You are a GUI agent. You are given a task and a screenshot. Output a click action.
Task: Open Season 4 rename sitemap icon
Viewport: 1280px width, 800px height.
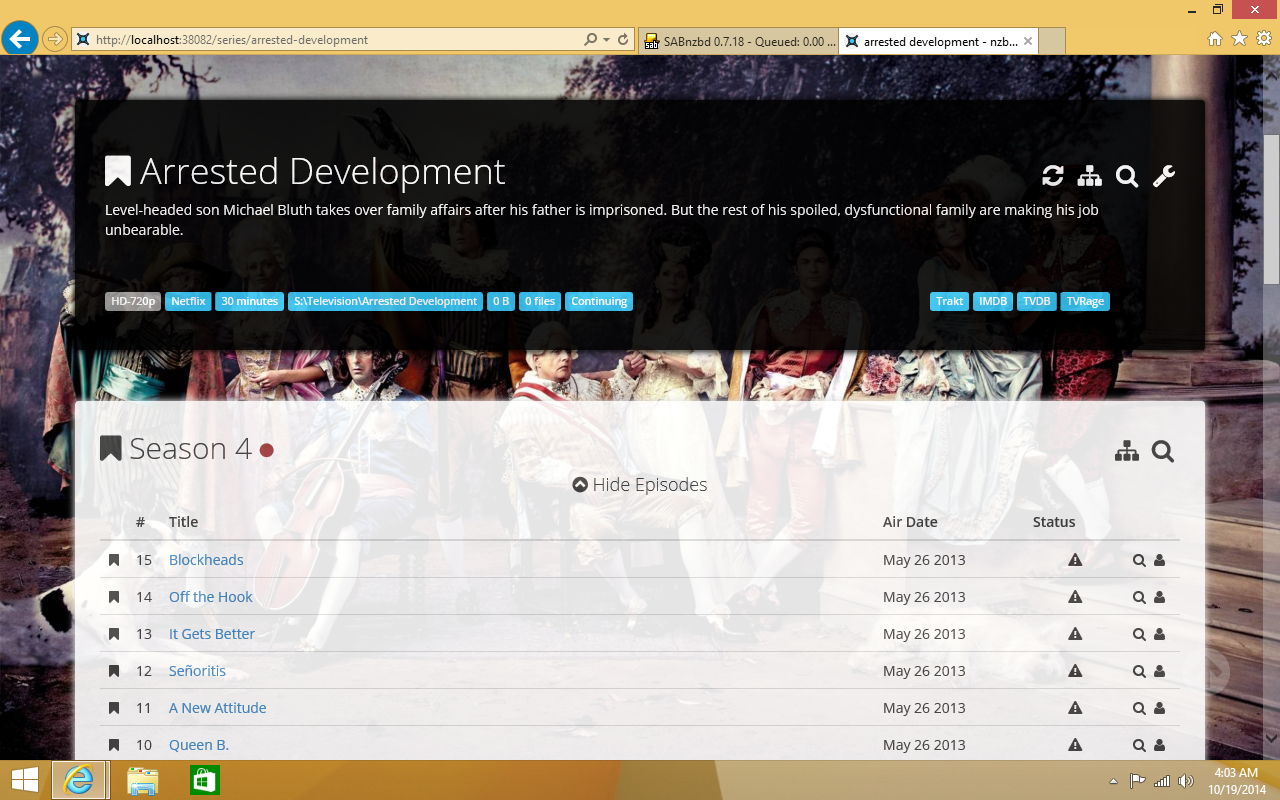pos(1127,452)
